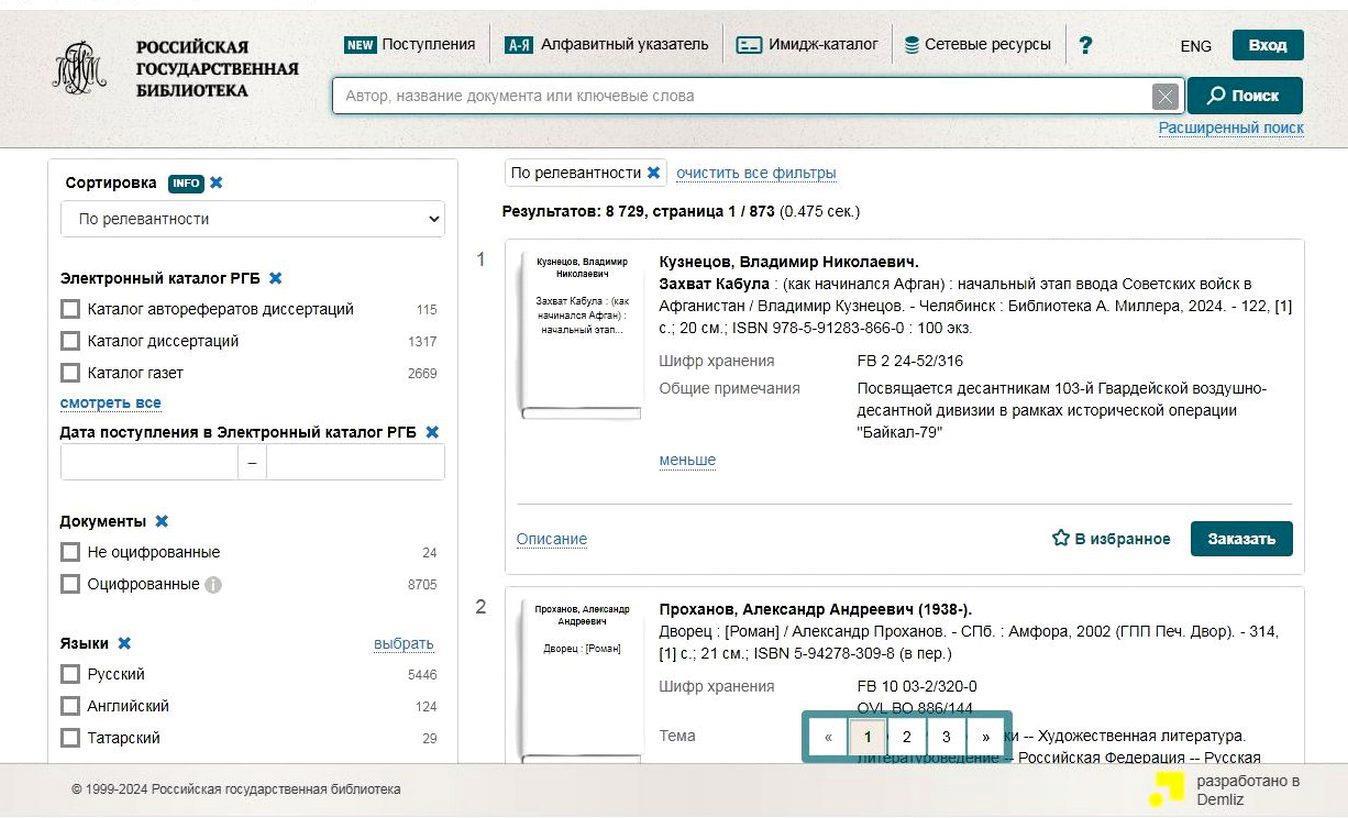Click the INFO badge next to Сортировка

(186, 183)
